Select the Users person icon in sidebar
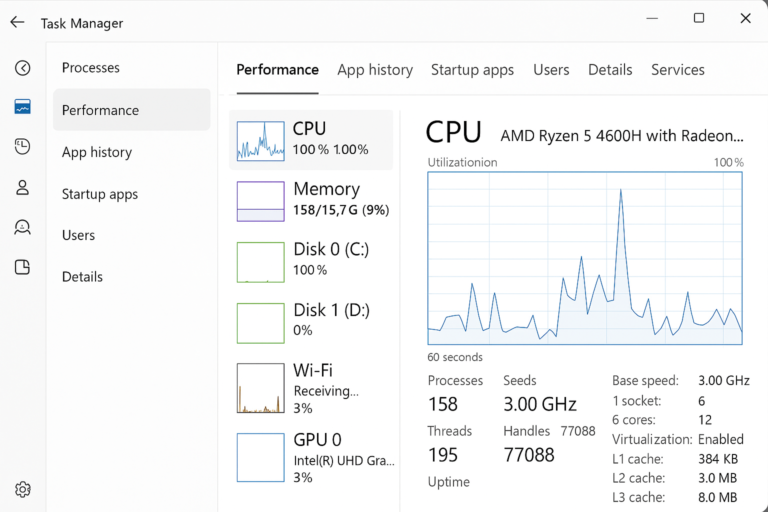The width and height of the screenshot is (768, 512). [x=22, y=187]
